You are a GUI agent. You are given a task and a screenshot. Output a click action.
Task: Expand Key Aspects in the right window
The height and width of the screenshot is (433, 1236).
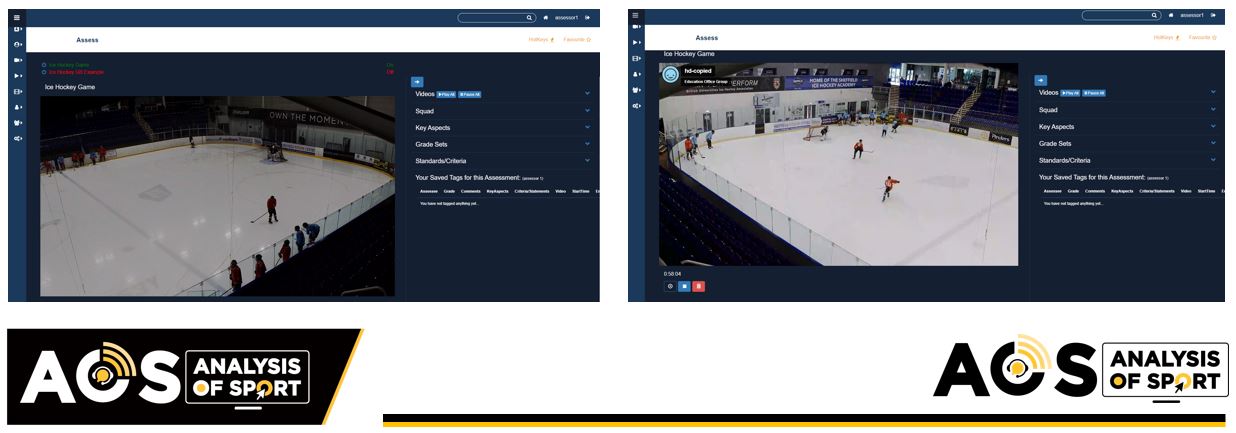[x=1213, y=126]
